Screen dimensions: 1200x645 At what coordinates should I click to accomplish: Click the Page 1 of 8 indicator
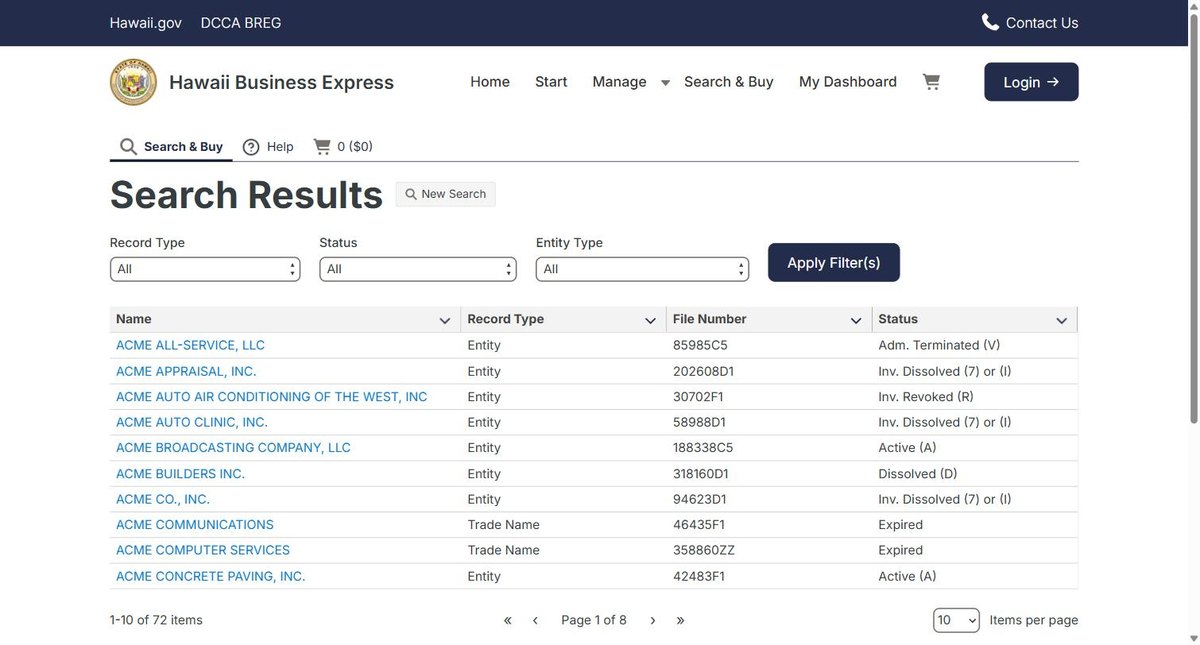(594, 620)
